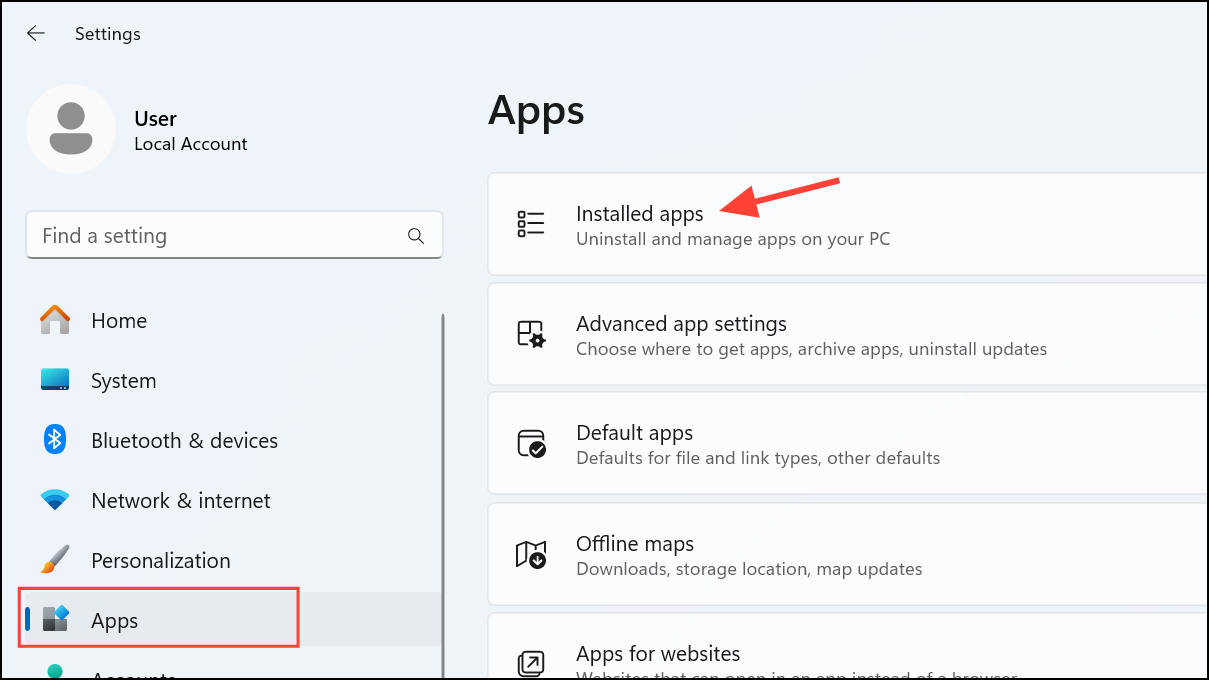This screenshot has height=680, width=1209.
Task: Click the User account name
Action: (156, 118)
